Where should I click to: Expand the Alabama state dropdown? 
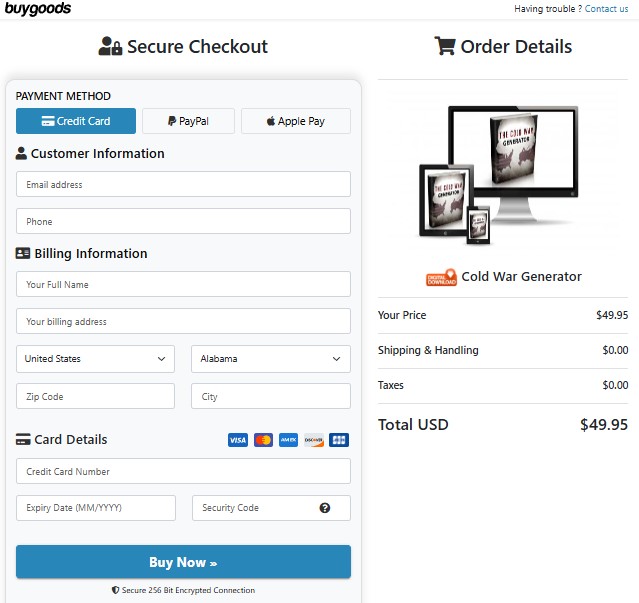click(271, 359)
